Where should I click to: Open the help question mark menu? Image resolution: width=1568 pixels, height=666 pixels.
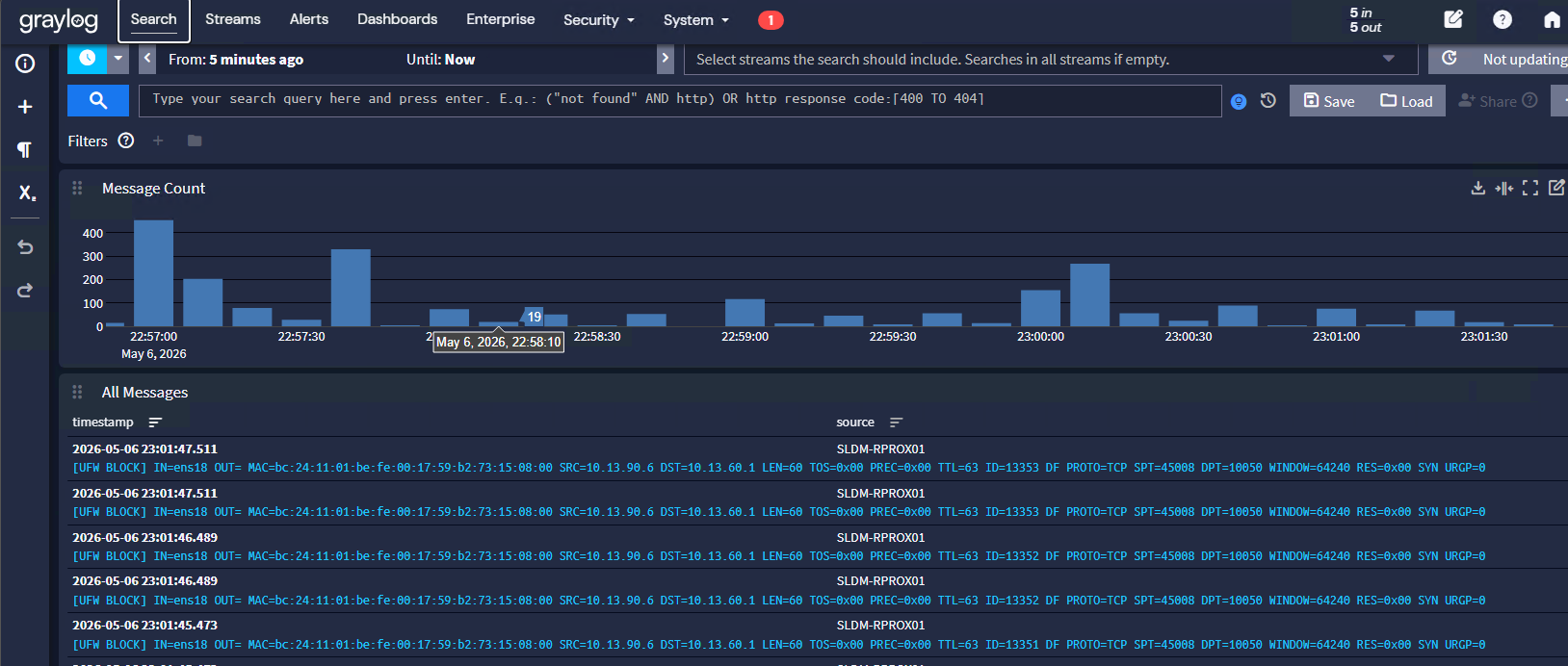point(1503,19)
